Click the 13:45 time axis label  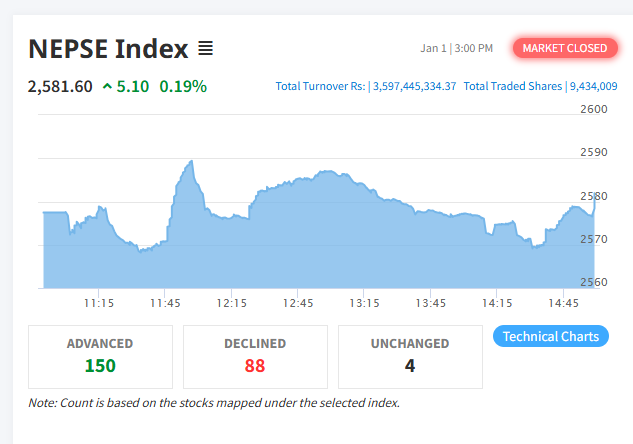point(431,303)
